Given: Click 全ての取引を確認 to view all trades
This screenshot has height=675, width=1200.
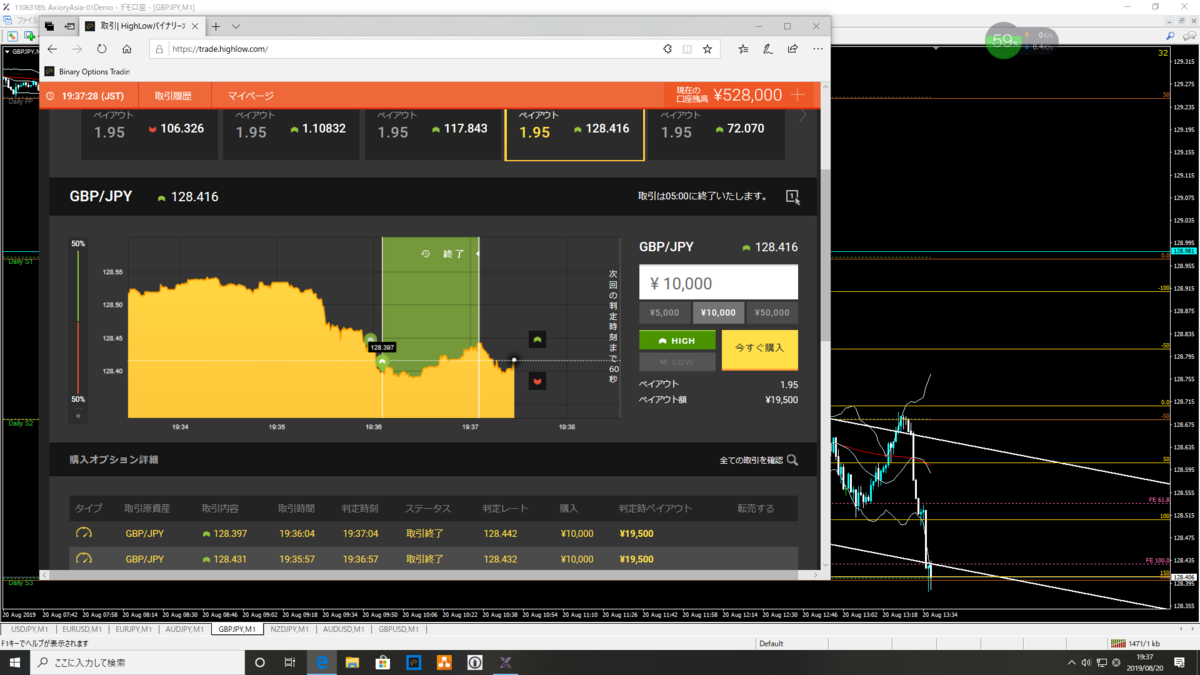Looking at the screenshot, I should (758, 460).
